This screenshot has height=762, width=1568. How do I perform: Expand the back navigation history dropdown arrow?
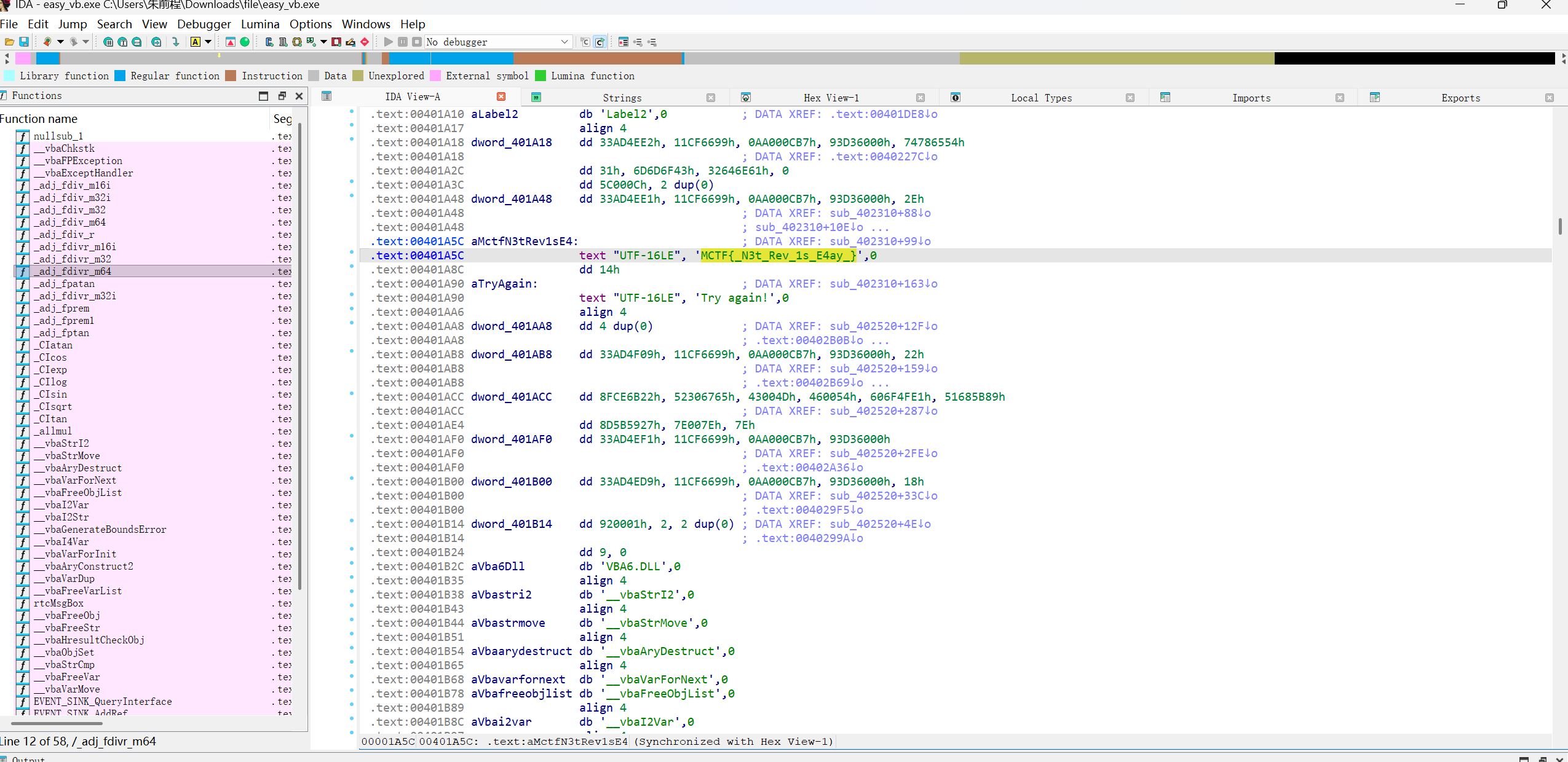(60, 42)
